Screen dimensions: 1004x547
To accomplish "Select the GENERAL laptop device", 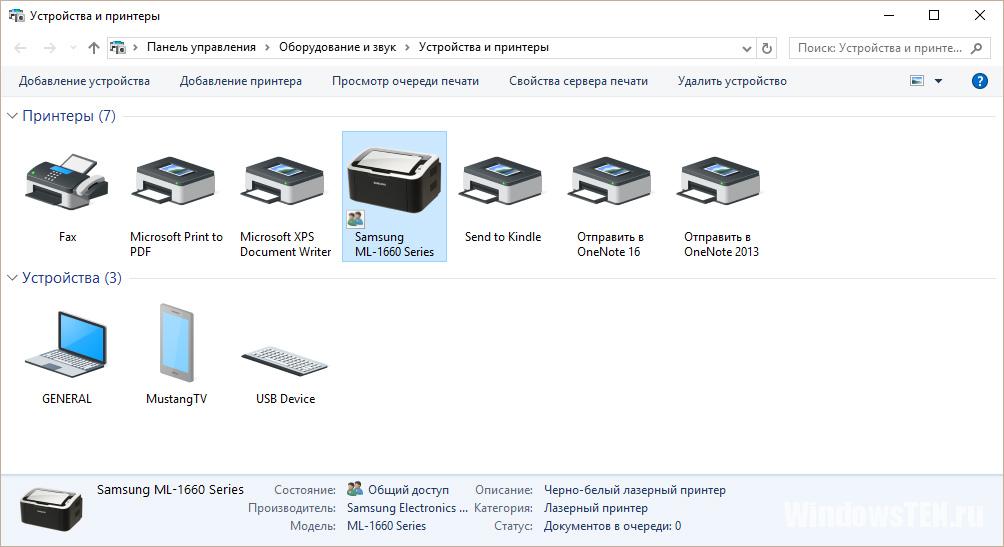I will coord(66,345).
